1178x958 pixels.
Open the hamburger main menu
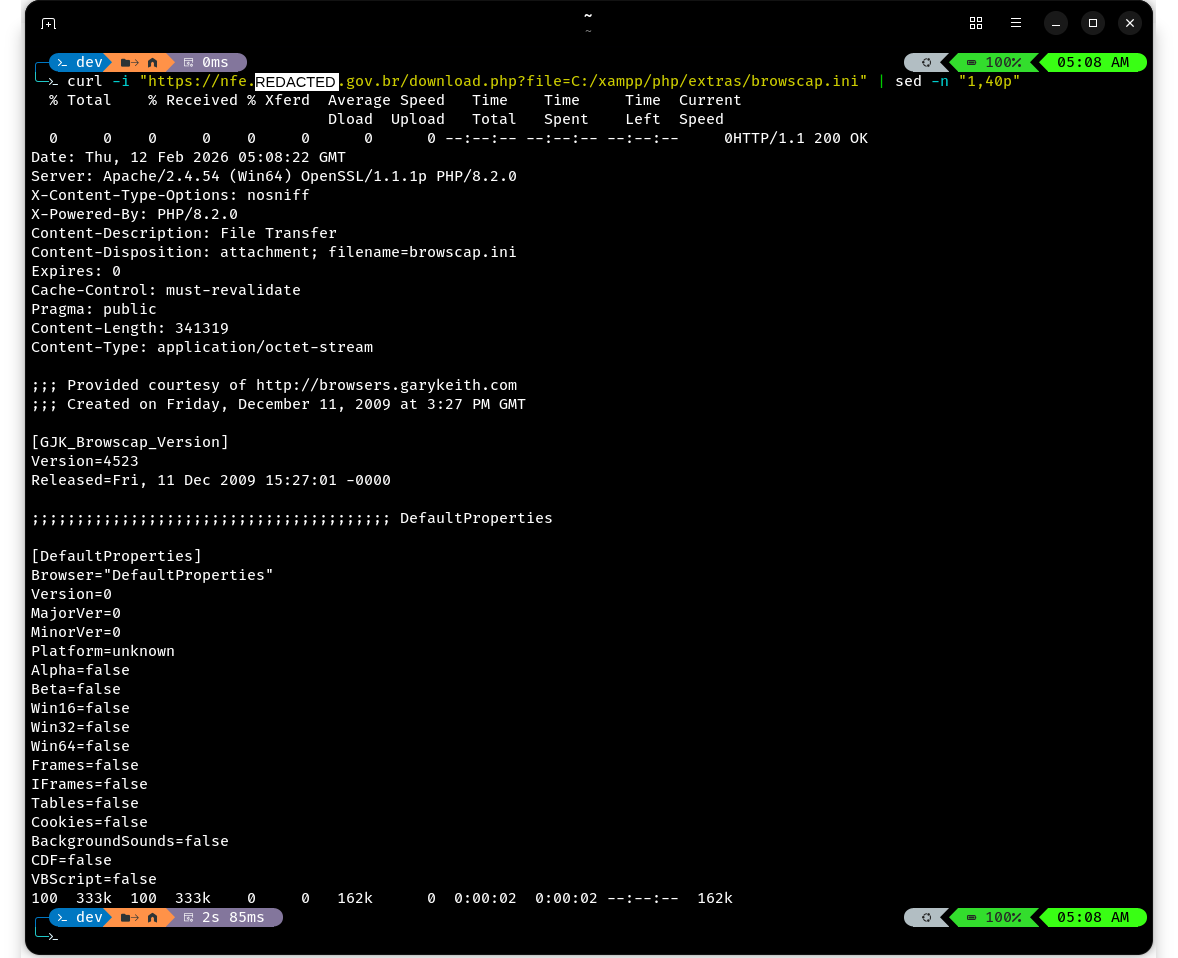[x=1016, y=23]
